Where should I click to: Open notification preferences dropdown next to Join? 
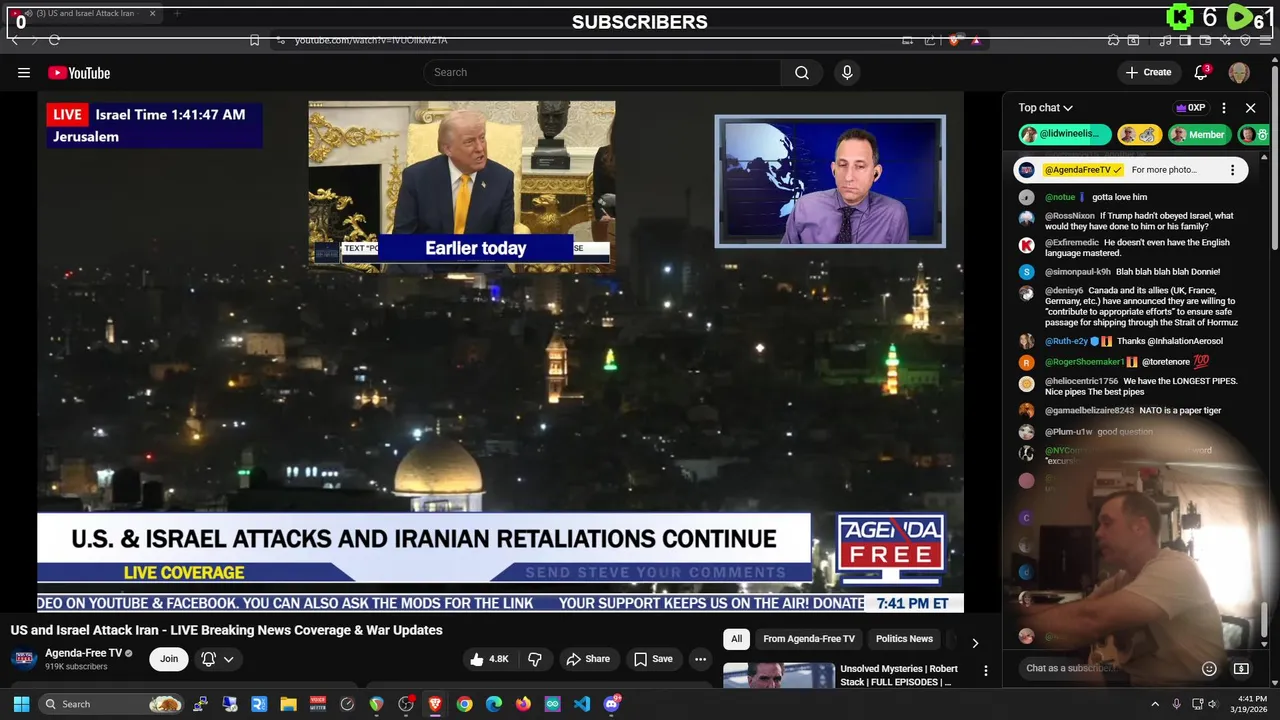pos(217,659)
